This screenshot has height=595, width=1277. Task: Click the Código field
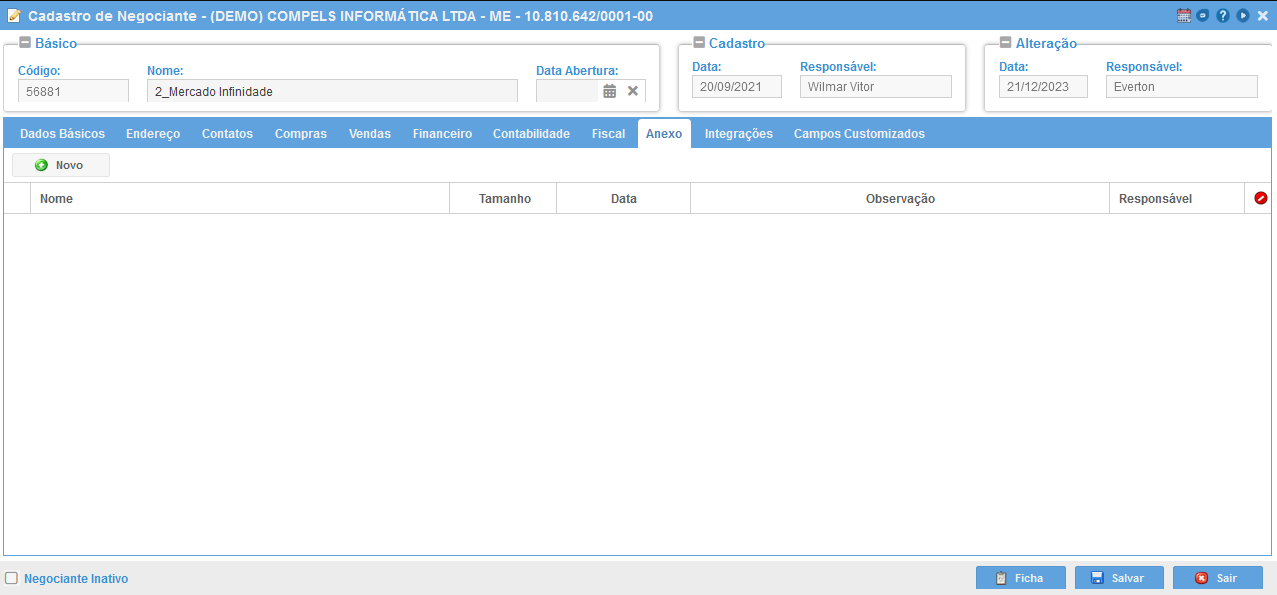pyautogui.click(x=73, y=91)
